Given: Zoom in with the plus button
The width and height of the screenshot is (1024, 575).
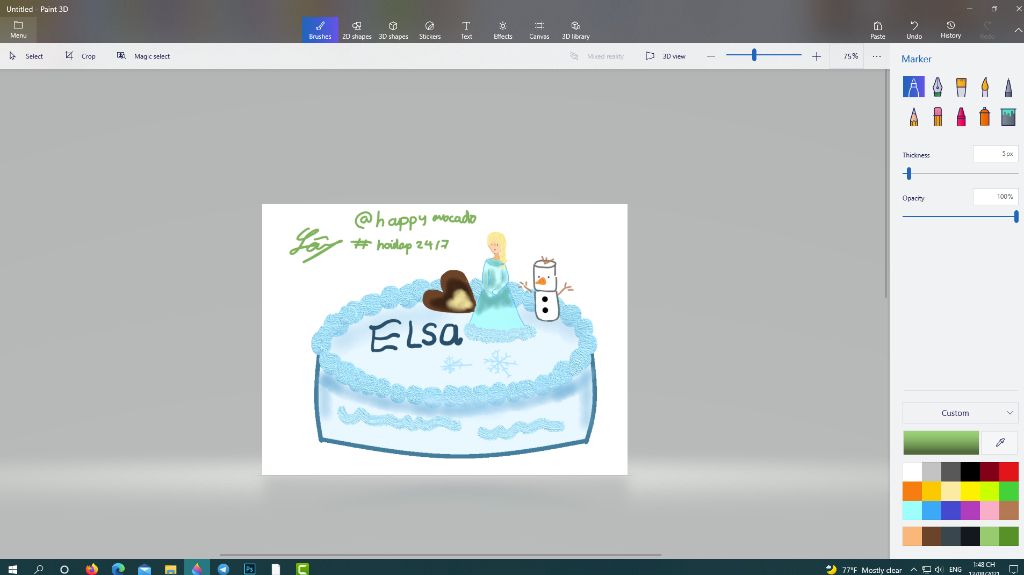Looking at the screenshot, I should (816, 56).
